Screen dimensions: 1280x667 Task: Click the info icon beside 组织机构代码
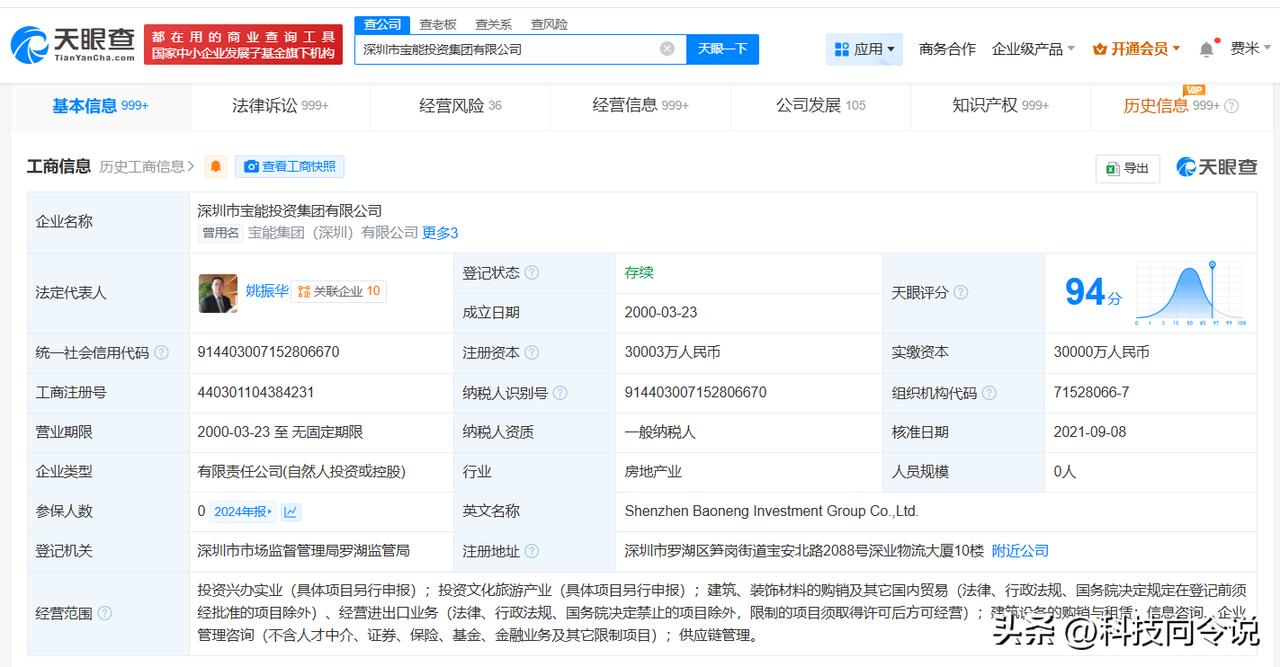tap(989, 393)
